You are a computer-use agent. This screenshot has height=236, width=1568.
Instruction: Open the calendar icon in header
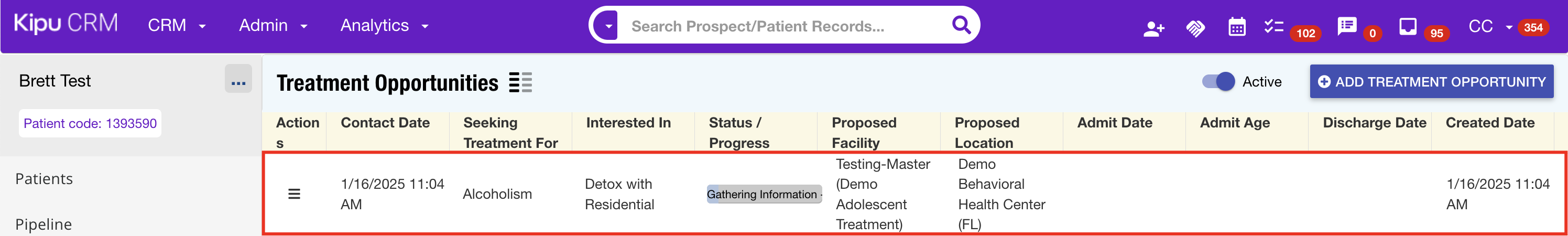click(1237, 27)
